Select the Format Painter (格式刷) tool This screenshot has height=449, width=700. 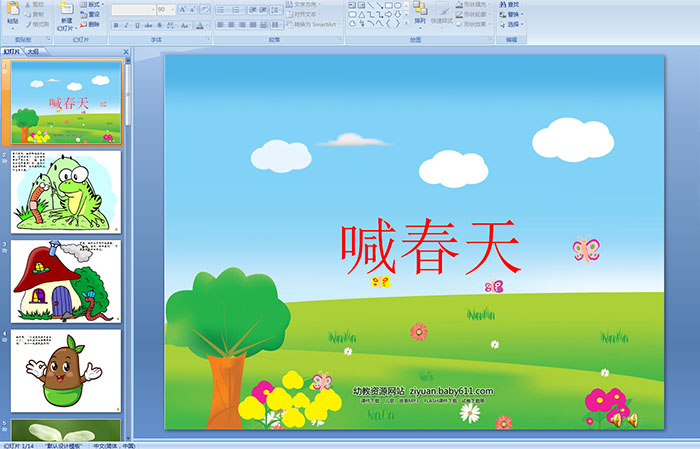coord(36,24)
